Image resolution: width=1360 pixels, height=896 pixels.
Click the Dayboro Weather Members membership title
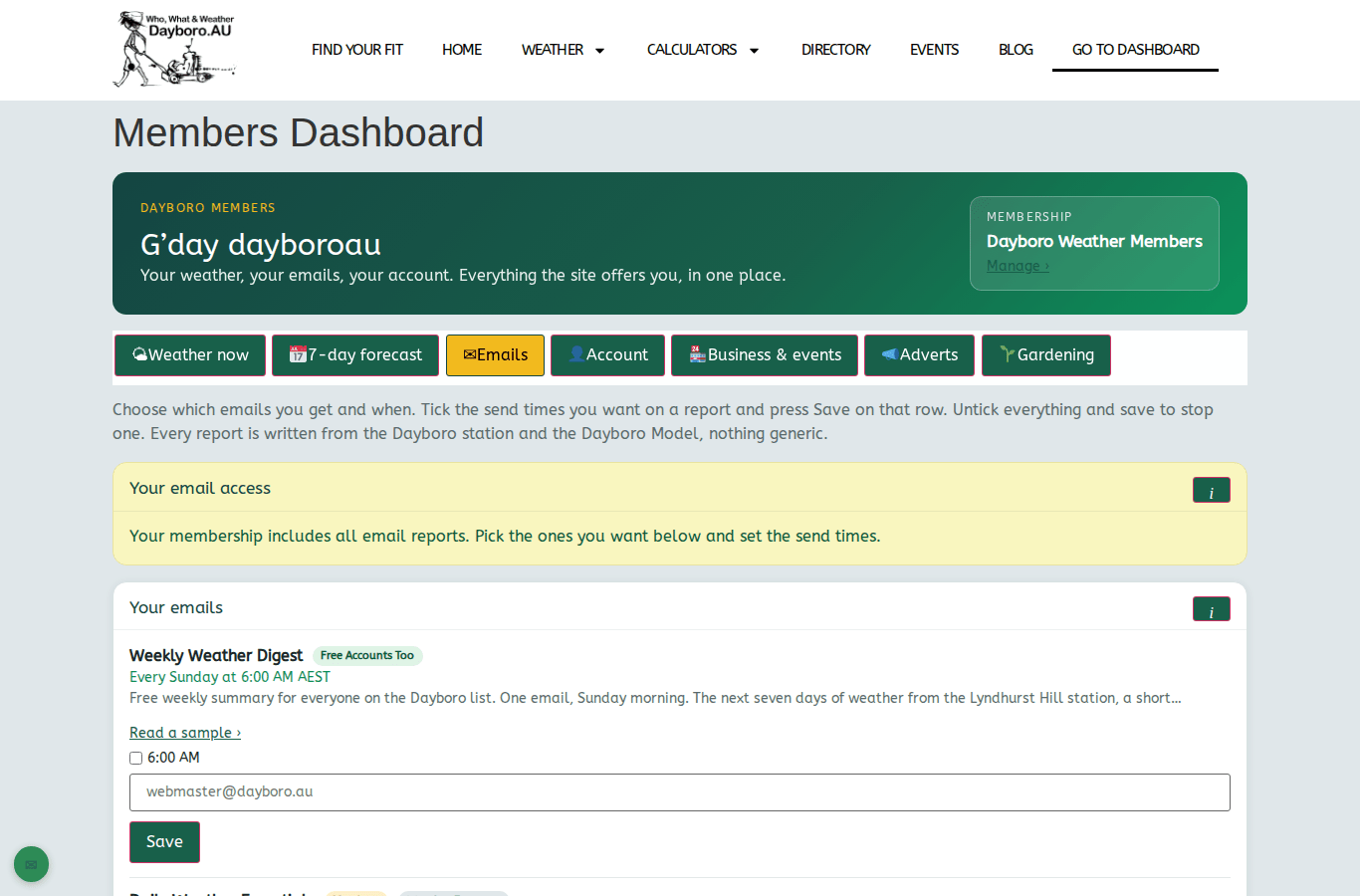pyautogui.click(x=1094, y=241)
